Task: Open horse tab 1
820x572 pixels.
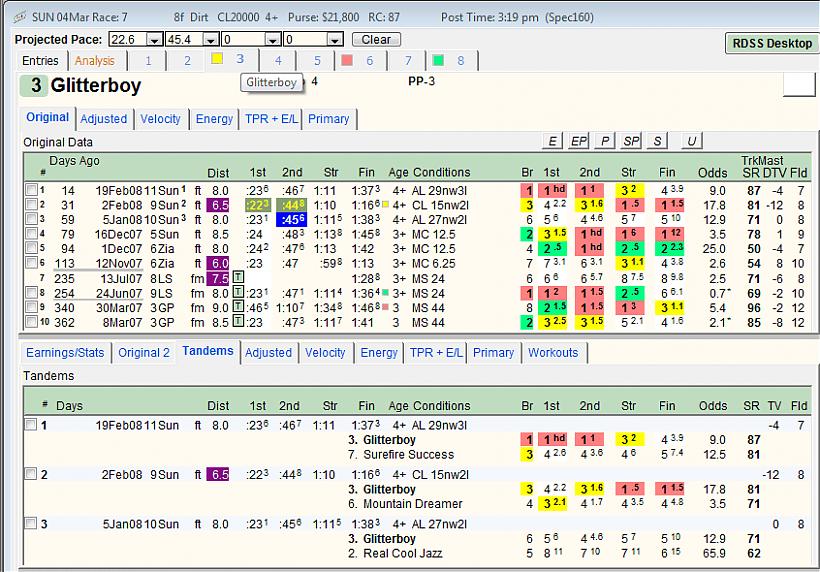Action: (x=148, y=61)
